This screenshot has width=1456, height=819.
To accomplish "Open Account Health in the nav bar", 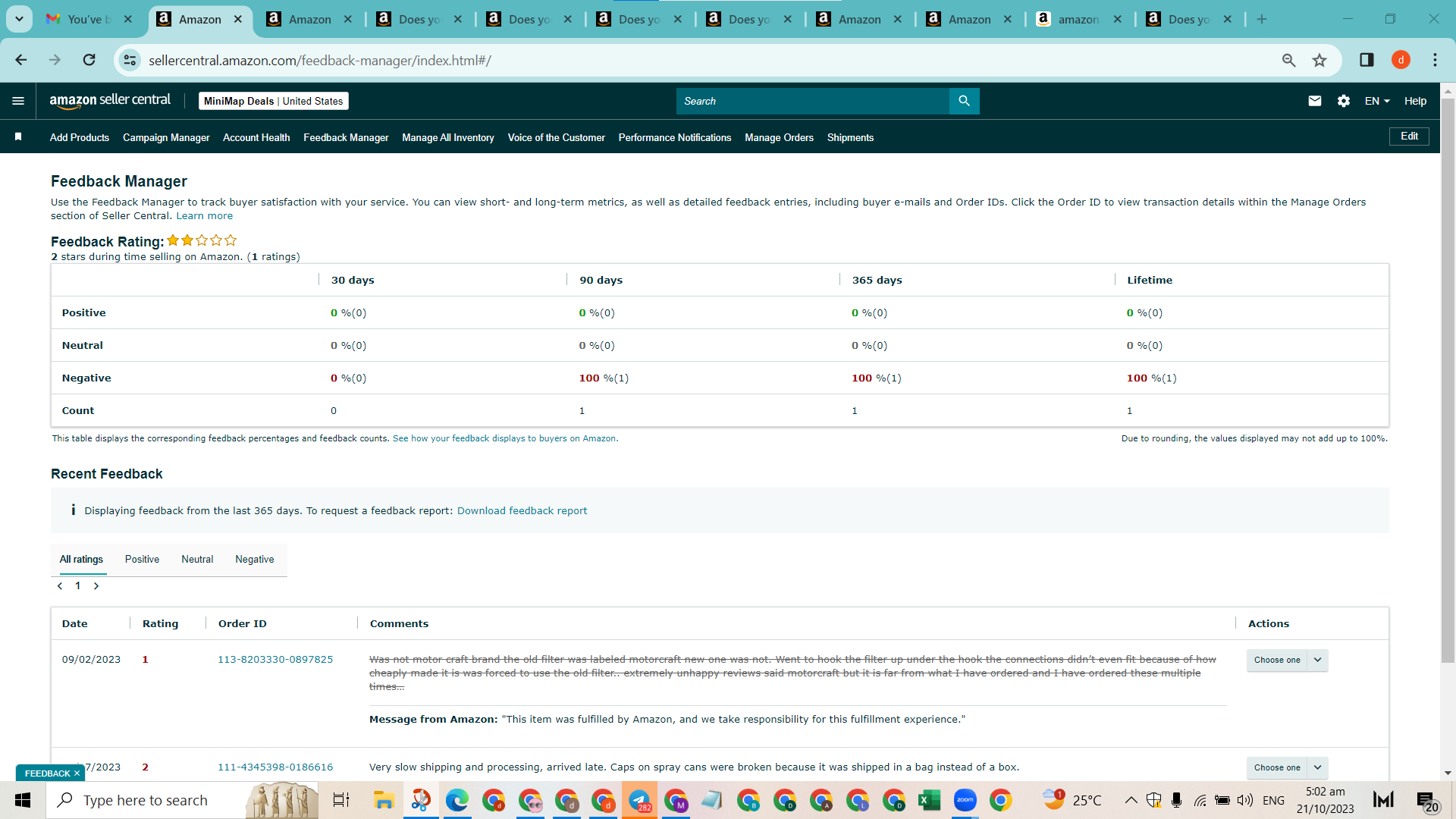I will pos(256,137).
